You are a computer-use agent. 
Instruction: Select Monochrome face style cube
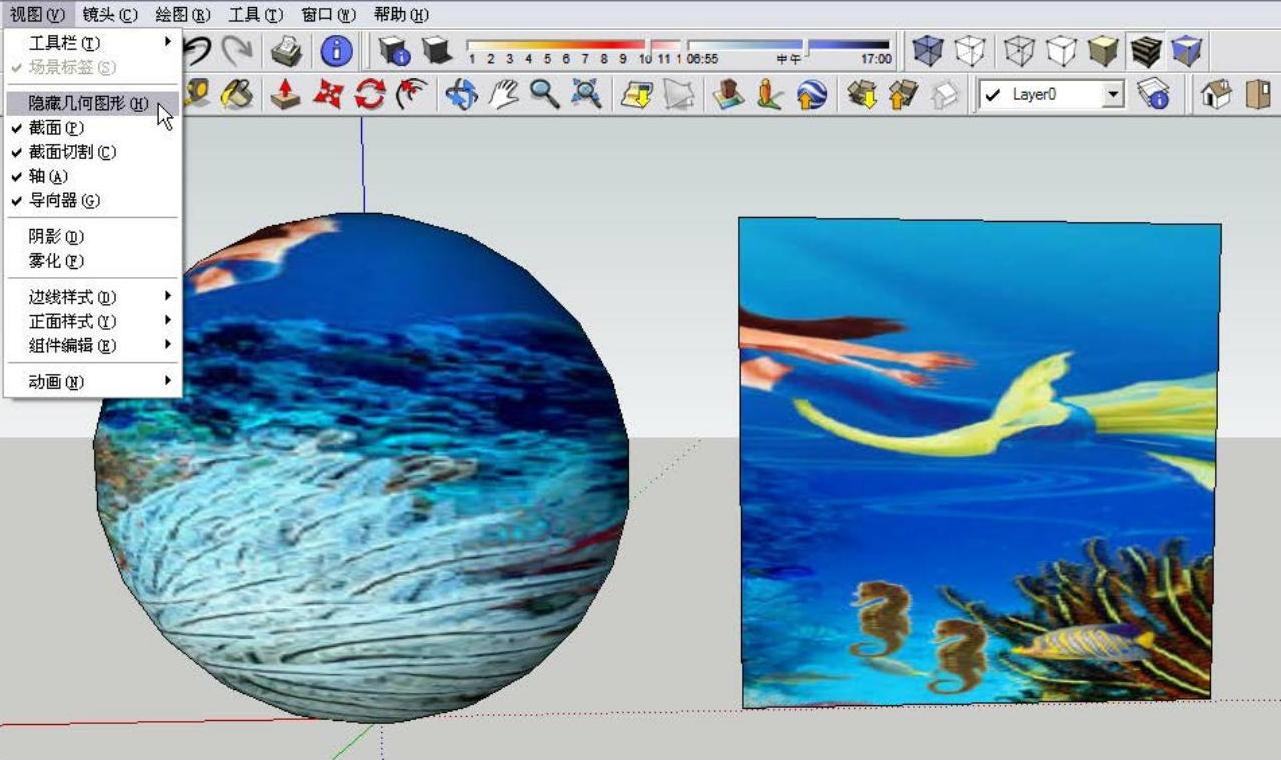1186,50
